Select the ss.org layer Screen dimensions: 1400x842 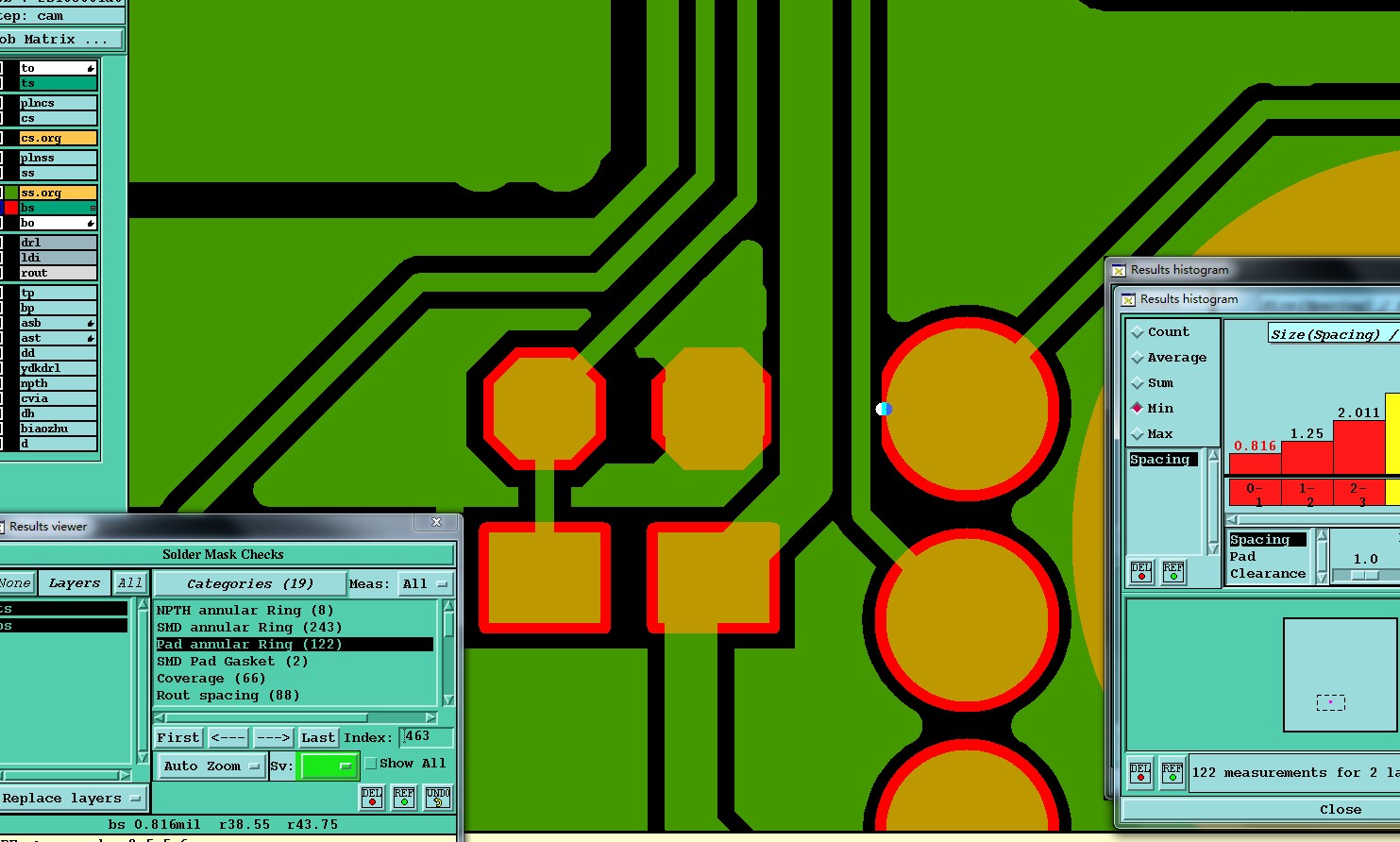pyautogui.click(x=58, y=193)
